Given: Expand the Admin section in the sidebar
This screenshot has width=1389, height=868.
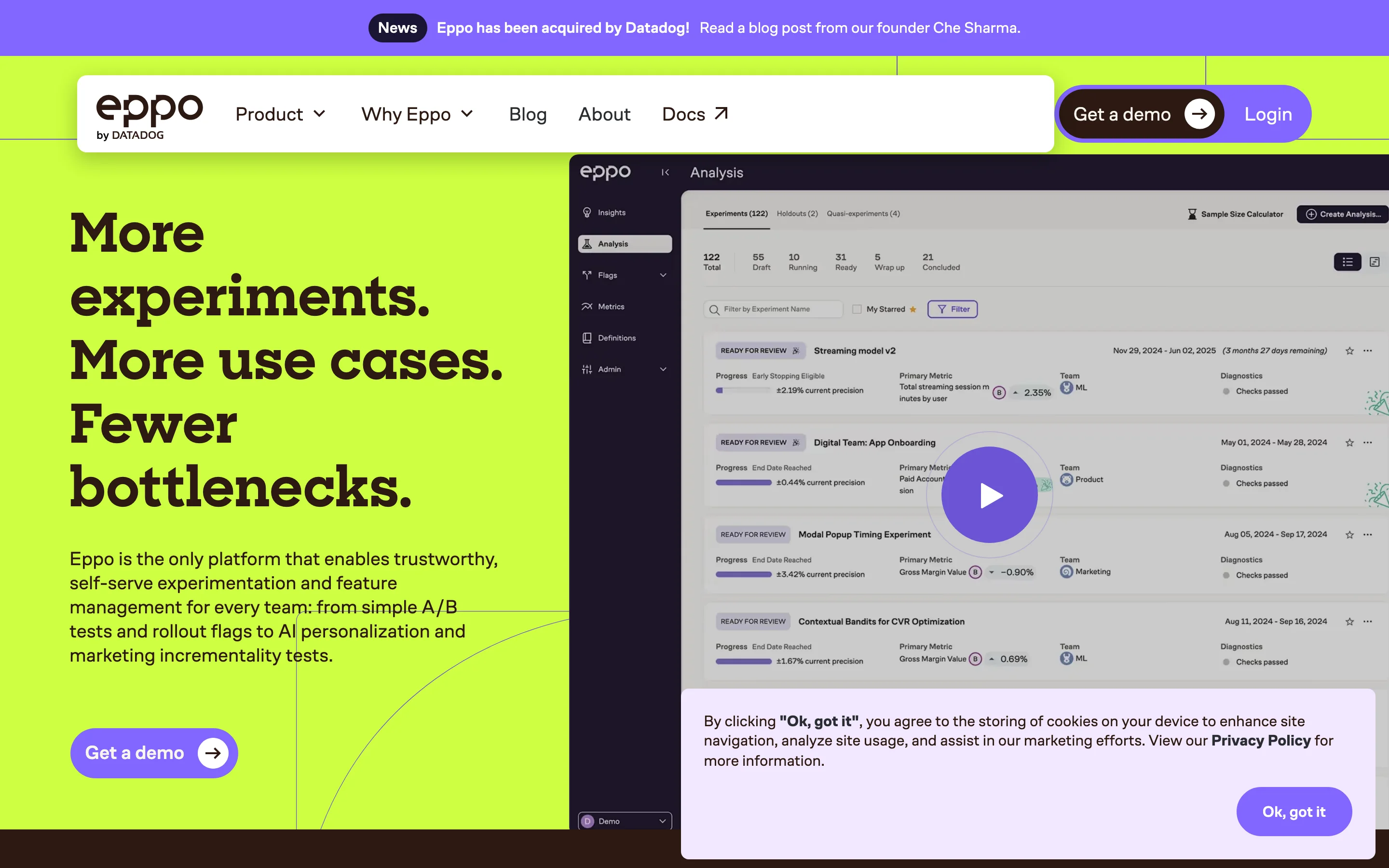Looking at the screenshot, I should pyautogui.click(x=663, y=369).
